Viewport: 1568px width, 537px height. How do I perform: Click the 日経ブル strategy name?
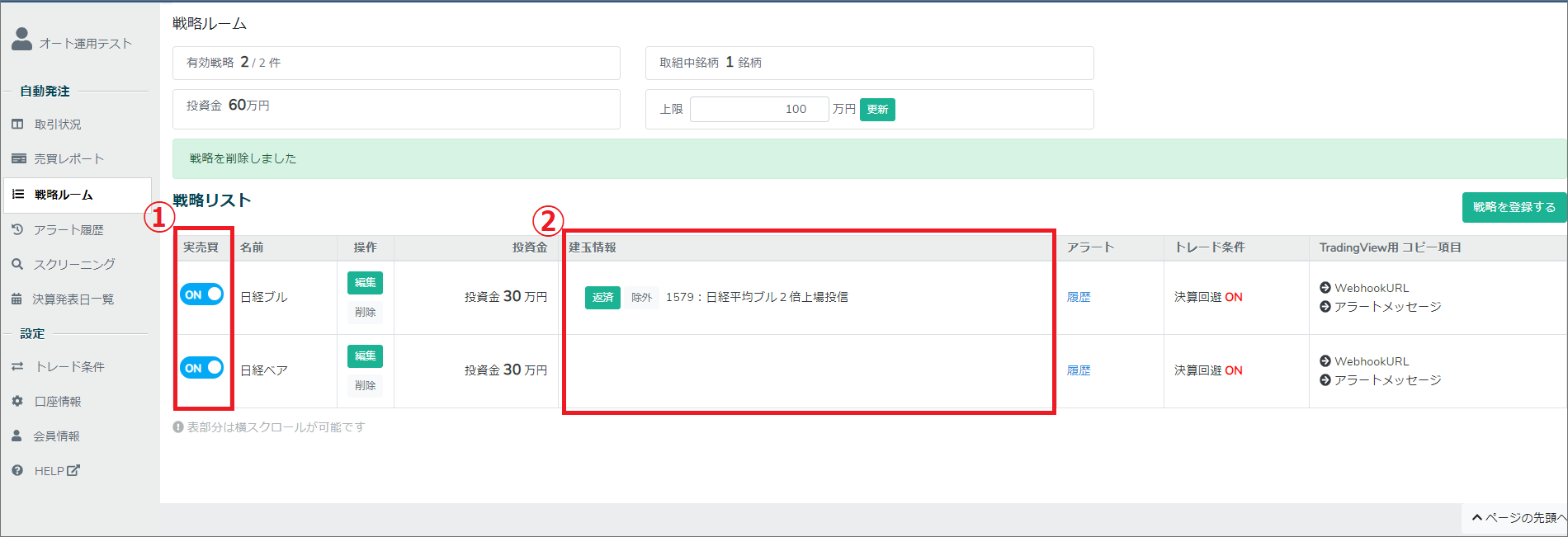(x=264, y=297)
